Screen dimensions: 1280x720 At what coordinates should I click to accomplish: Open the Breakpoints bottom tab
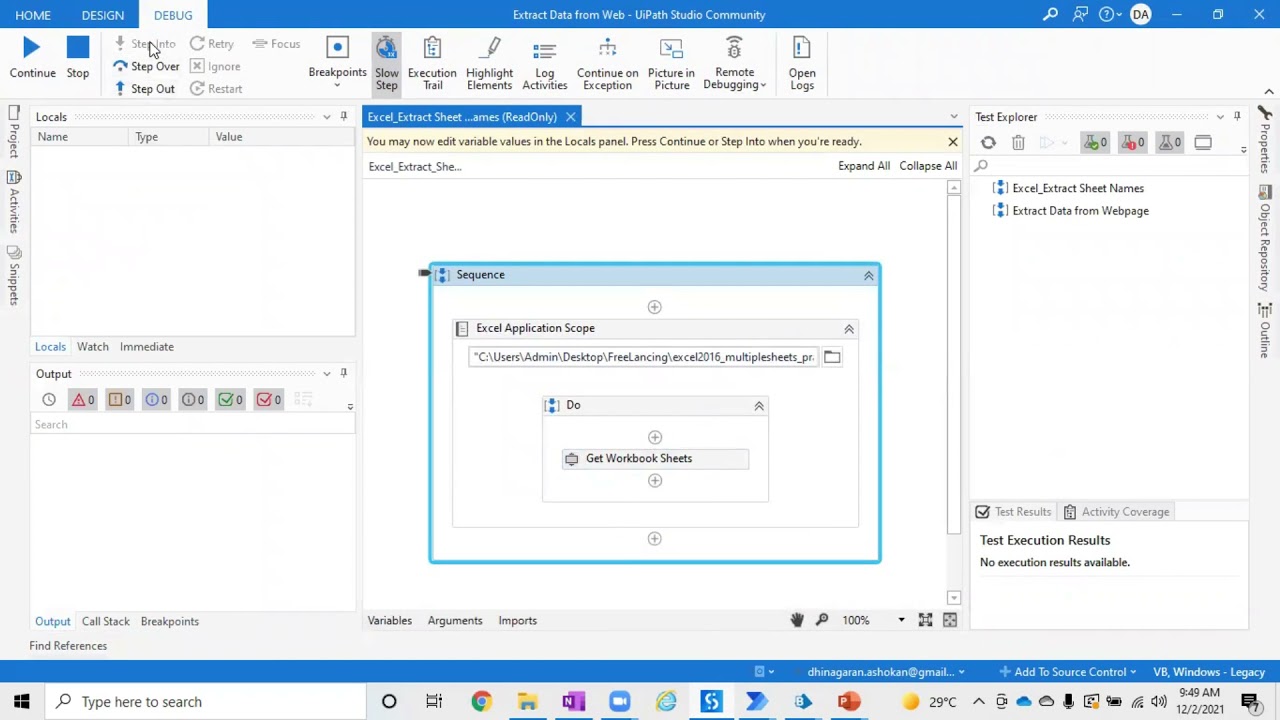tap(170, 621)
